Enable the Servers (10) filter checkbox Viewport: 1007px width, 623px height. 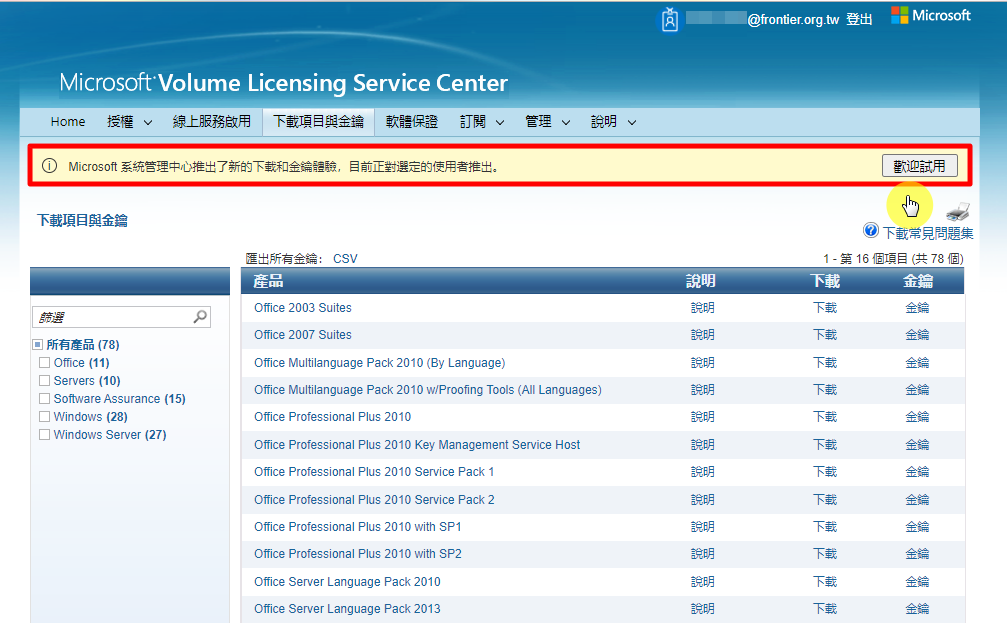click(x=44, y=381)
